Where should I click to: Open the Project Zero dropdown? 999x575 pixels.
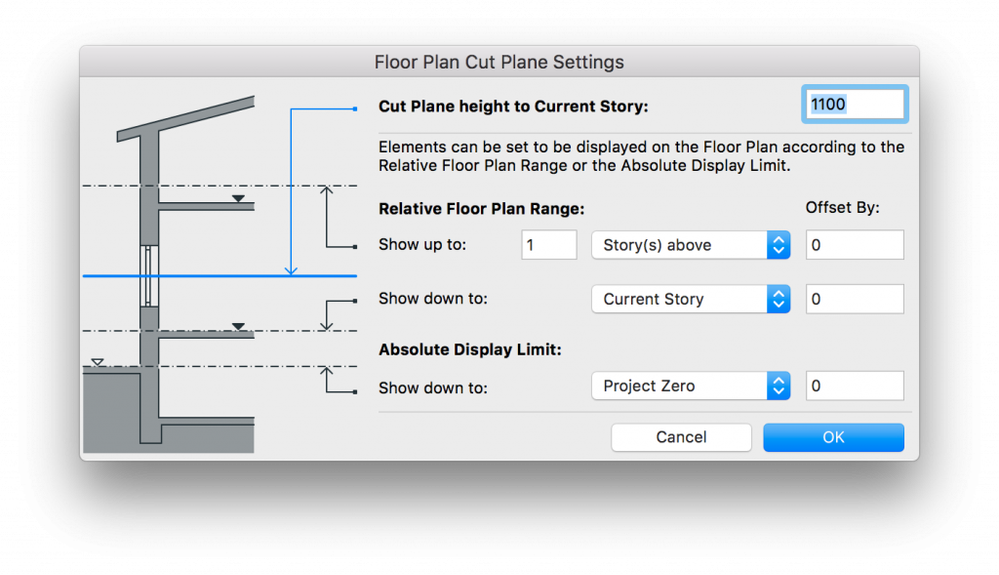tap(691, 386)
